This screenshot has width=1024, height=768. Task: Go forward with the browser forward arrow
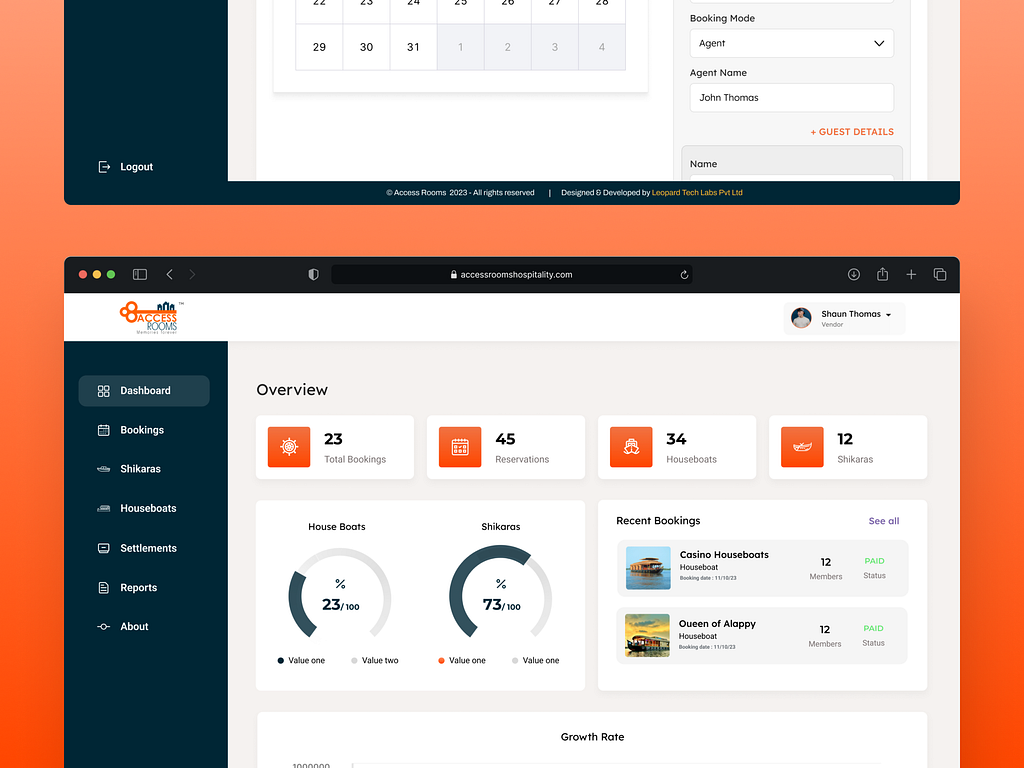coord(192,275)
